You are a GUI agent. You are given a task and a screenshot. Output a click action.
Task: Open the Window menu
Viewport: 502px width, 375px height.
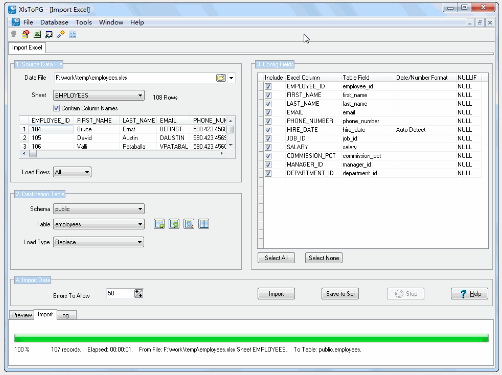pos(111,22)
